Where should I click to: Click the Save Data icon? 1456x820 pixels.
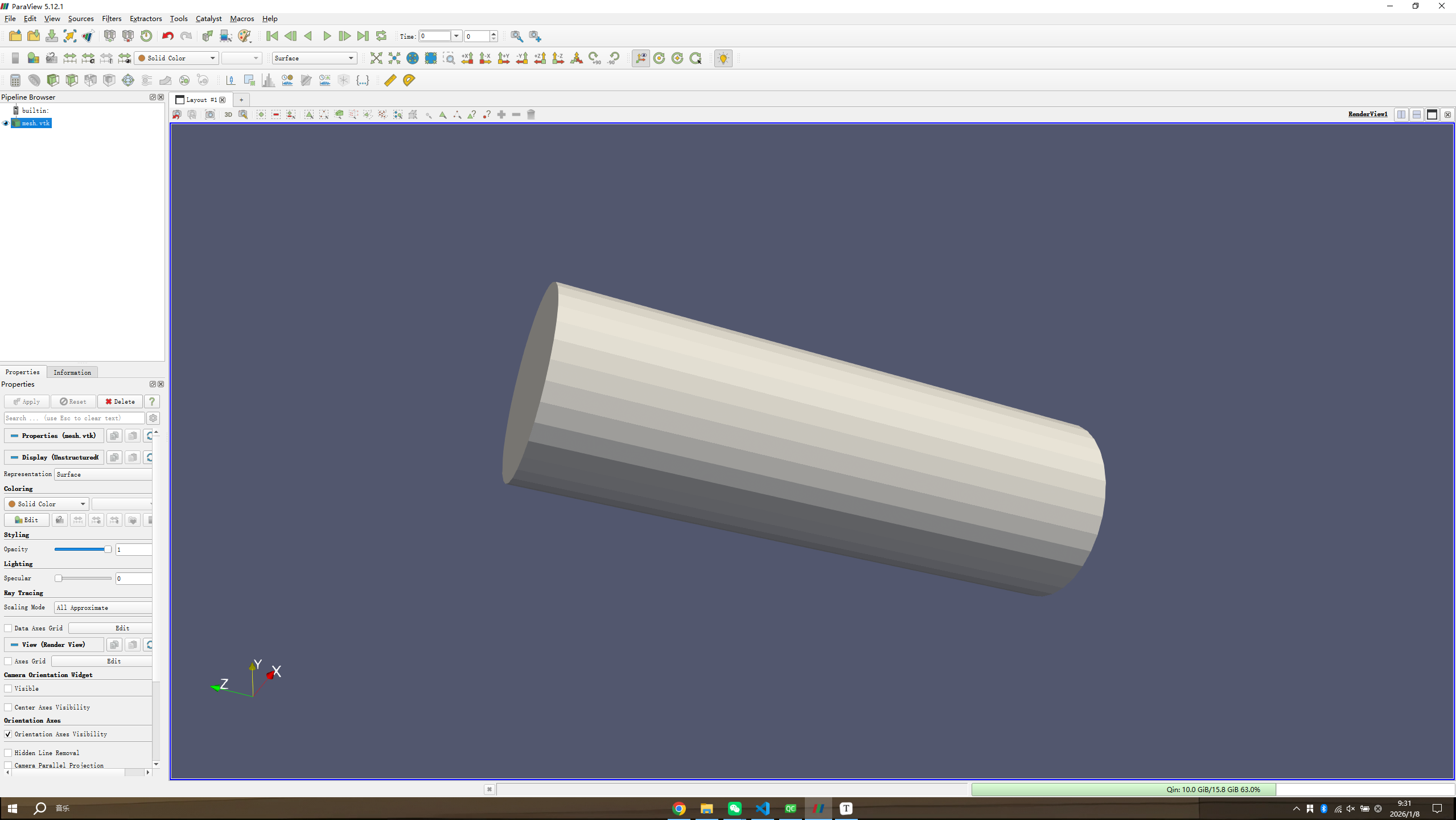(52, 36)
